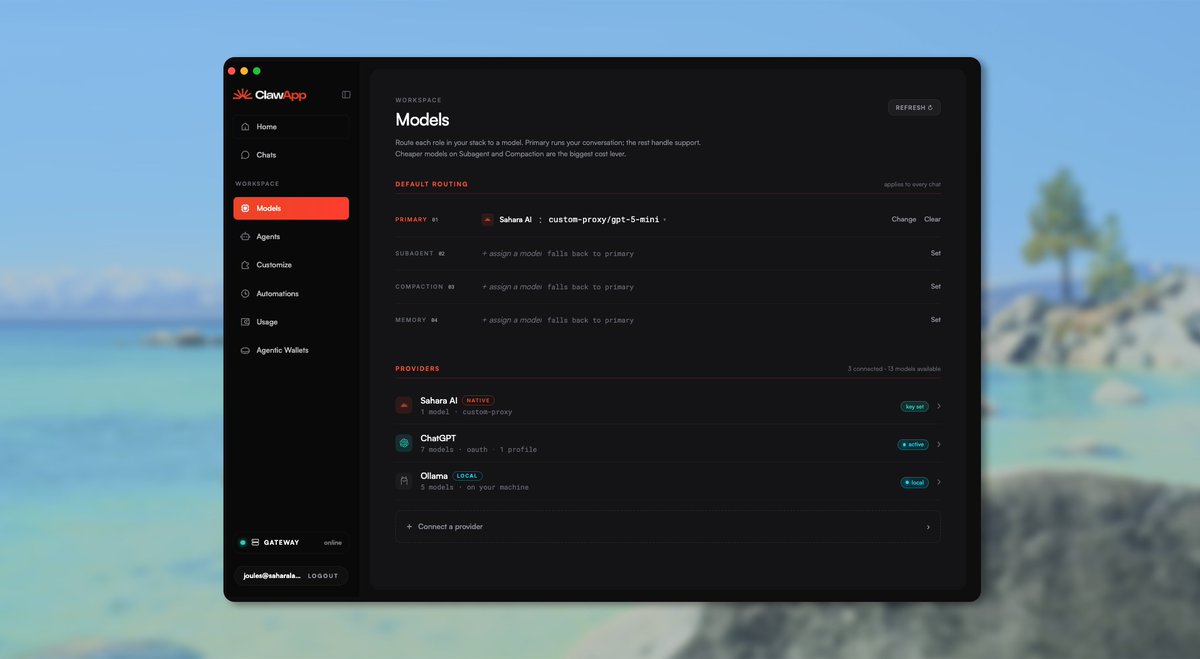Click the Agents robot icon
This screenshot has width=1200, height=659.
click(245, 237)
